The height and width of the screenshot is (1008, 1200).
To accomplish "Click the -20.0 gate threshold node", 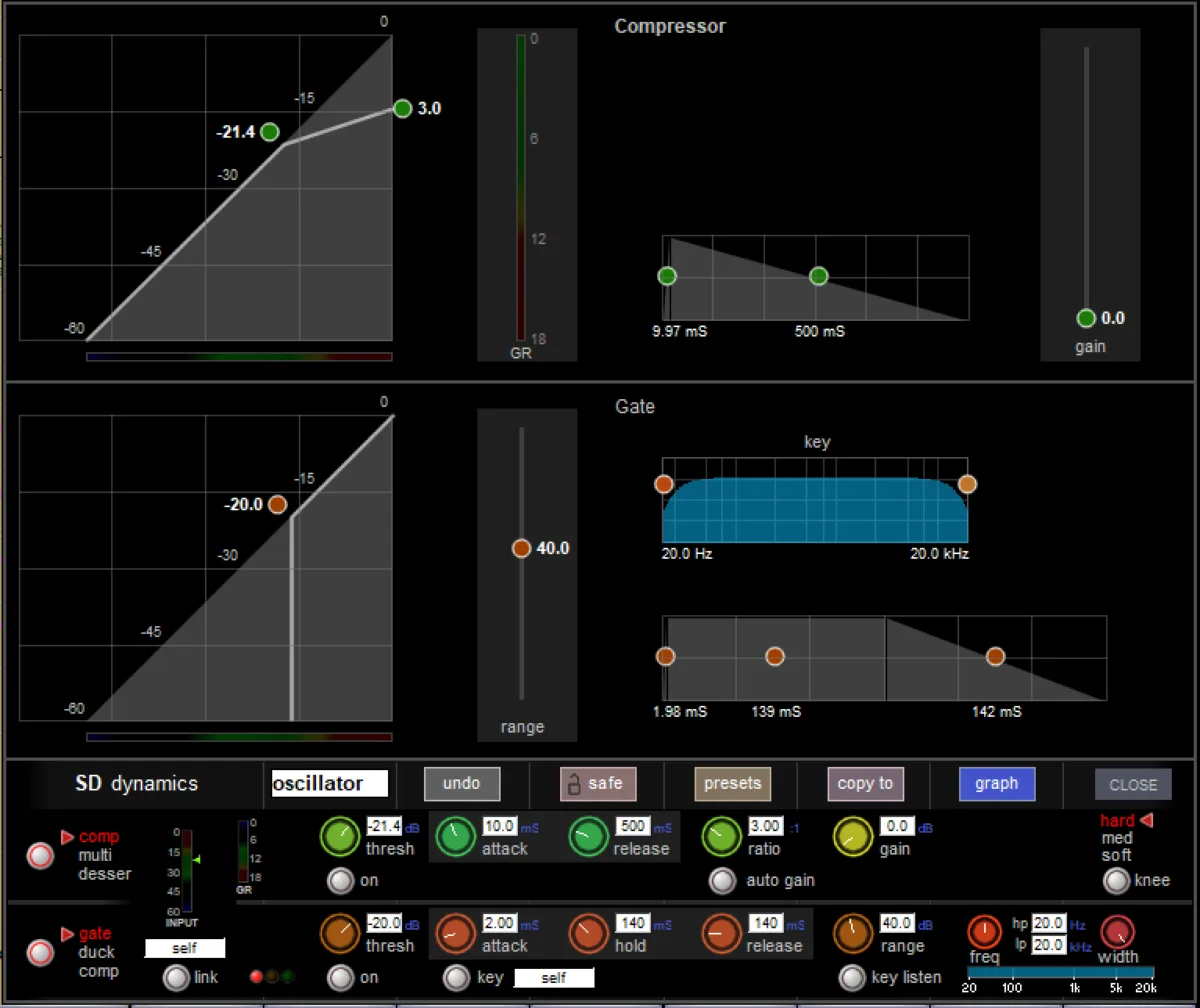I will pos(277,504).
